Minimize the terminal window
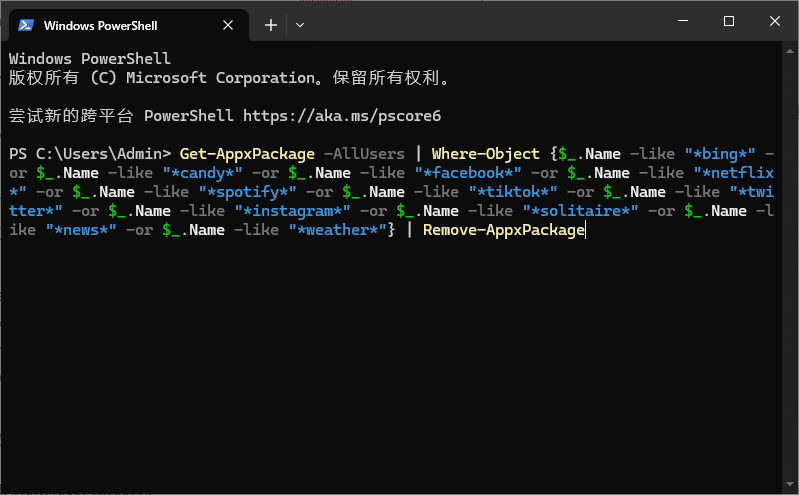The height and width of the screenshot is (495, 799). point(683,21)
